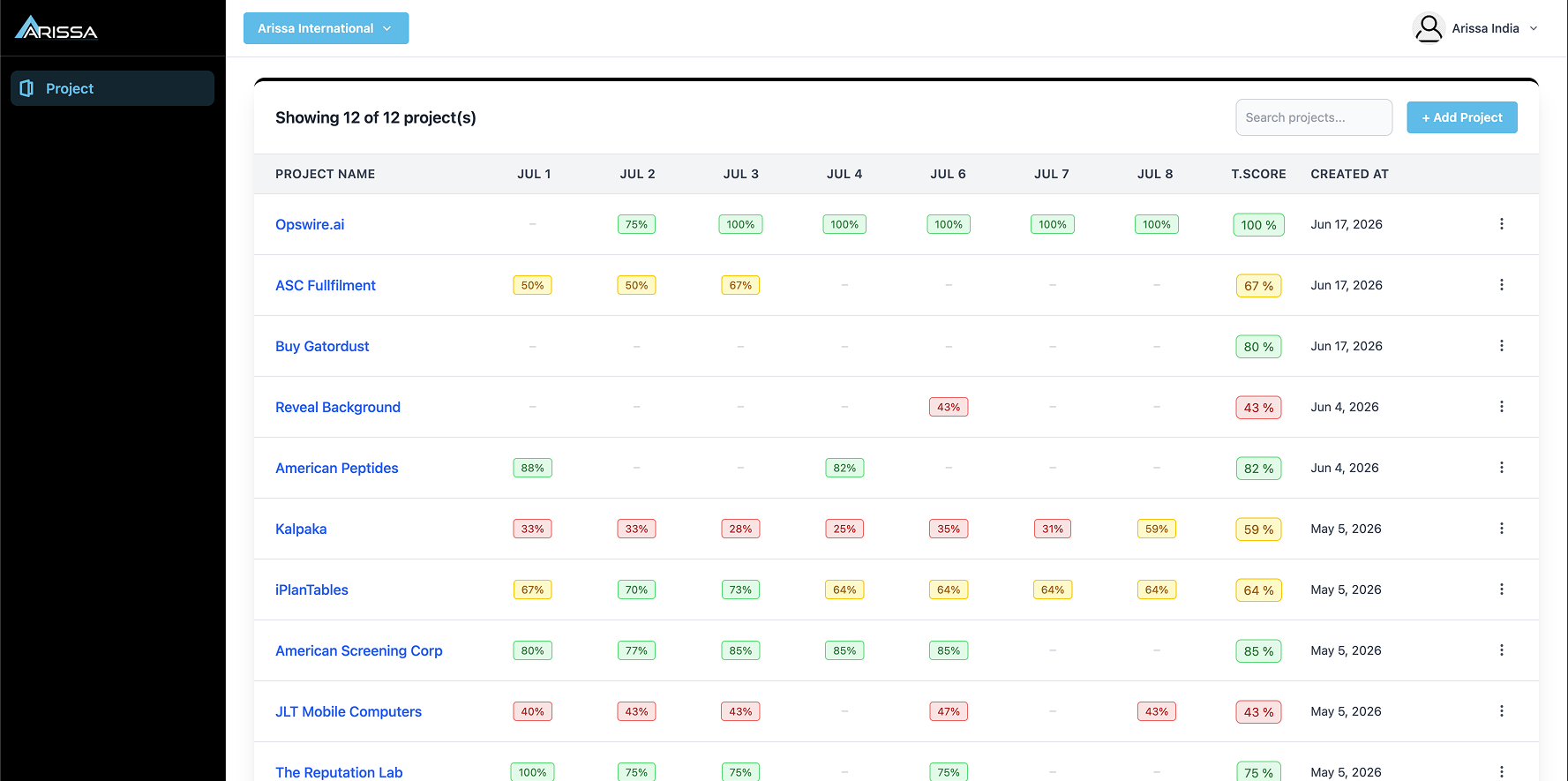The width and height of the screenshot is (1568, 781).
Task: Click iPlanTables' 64 % total score
Action: click(x=1258, y=590)
